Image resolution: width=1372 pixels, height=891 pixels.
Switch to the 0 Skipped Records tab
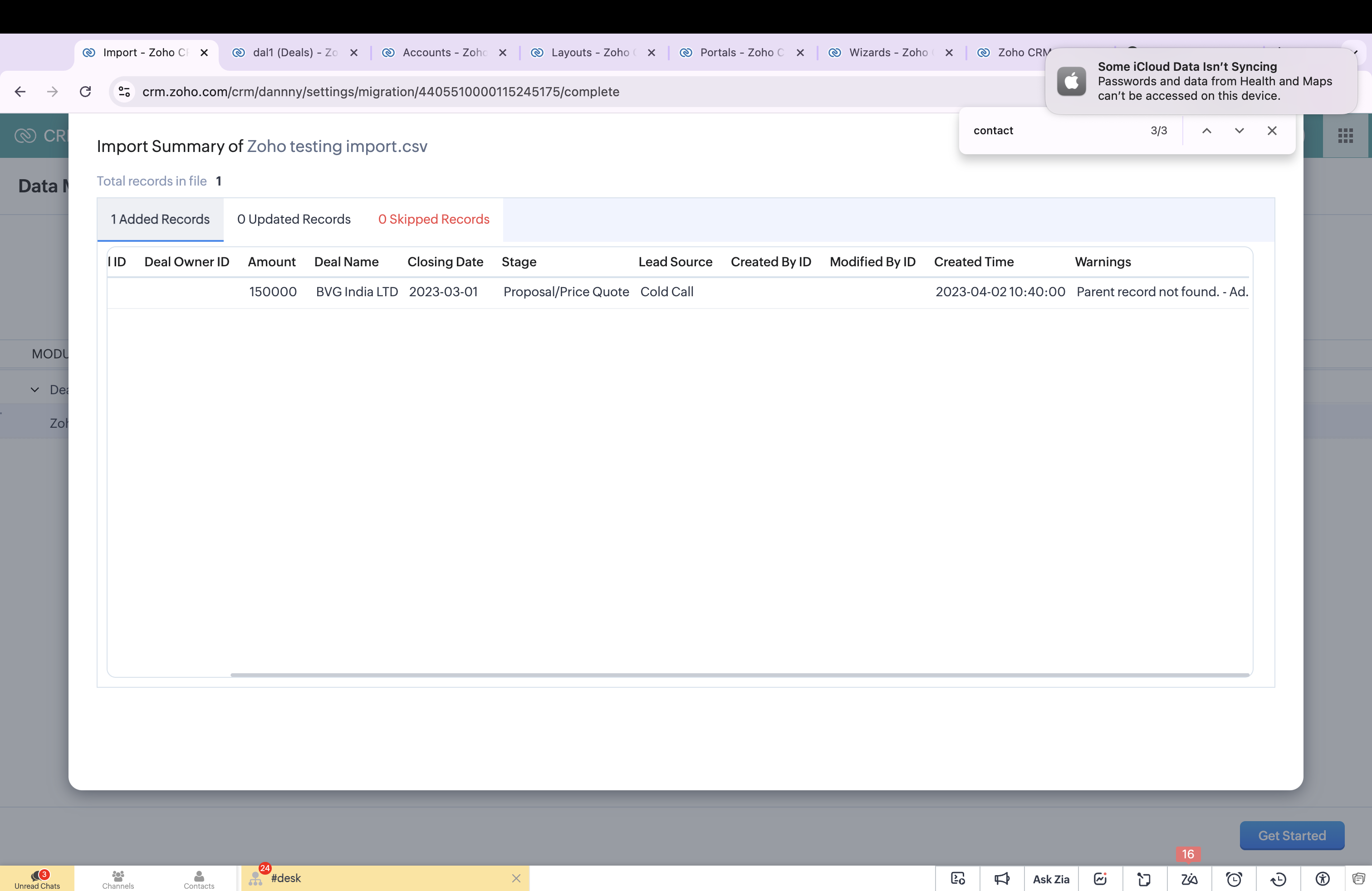[x=433, y=219]
